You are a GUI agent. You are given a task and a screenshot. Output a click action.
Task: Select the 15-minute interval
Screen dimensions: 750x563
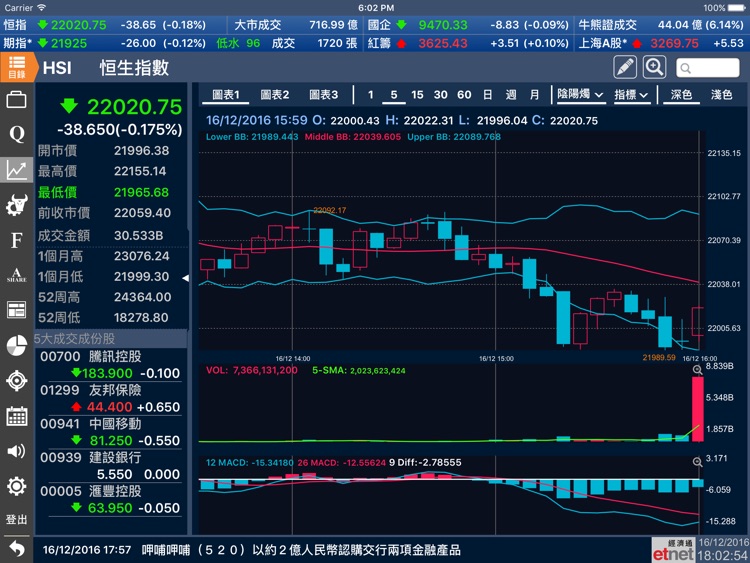coord(417,95)
